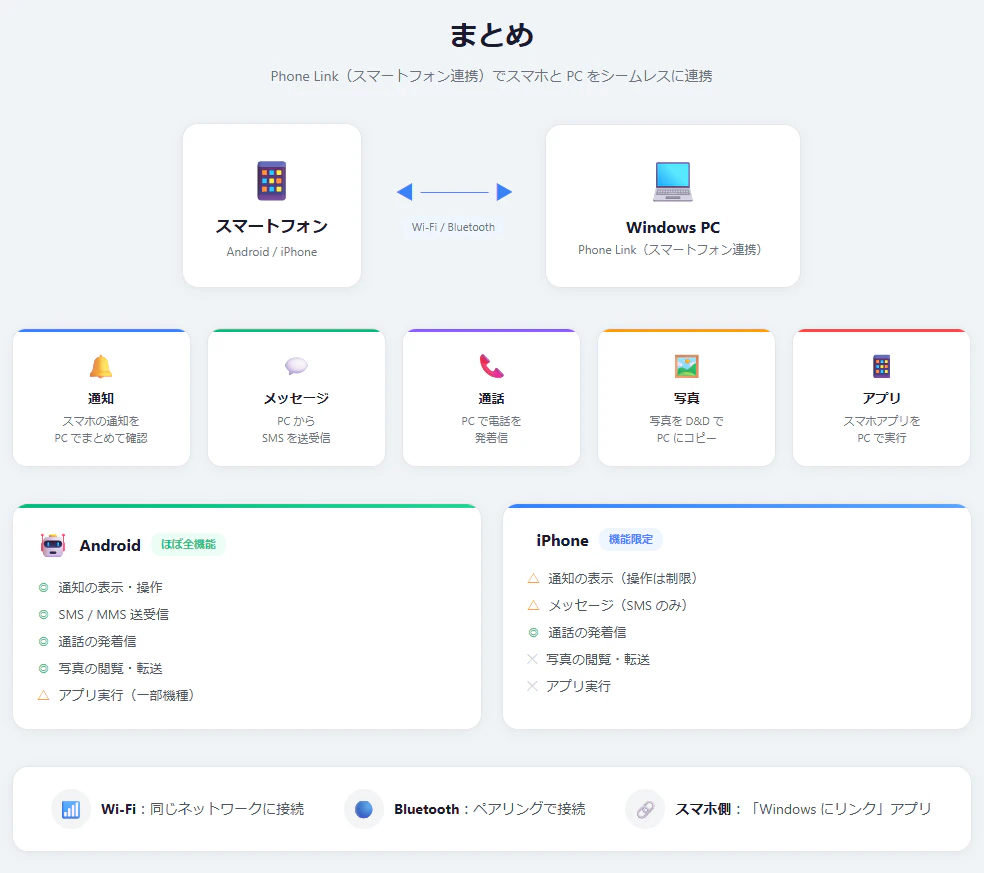Select the メッセージ card title
984x873 pixels.
click(296, 399)
